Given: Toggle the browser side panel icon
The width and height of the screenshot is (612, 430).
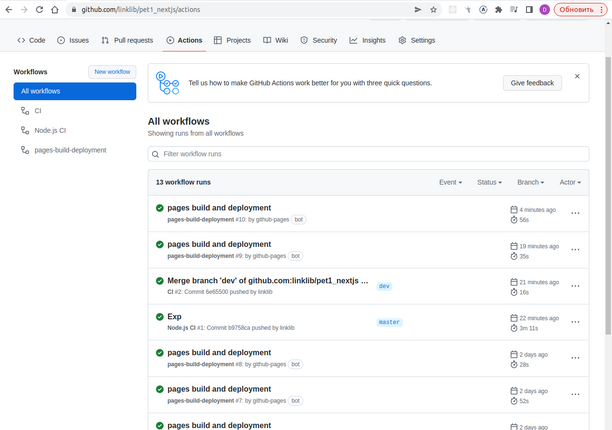Looking at the screenshot, I should coord(529,10).
